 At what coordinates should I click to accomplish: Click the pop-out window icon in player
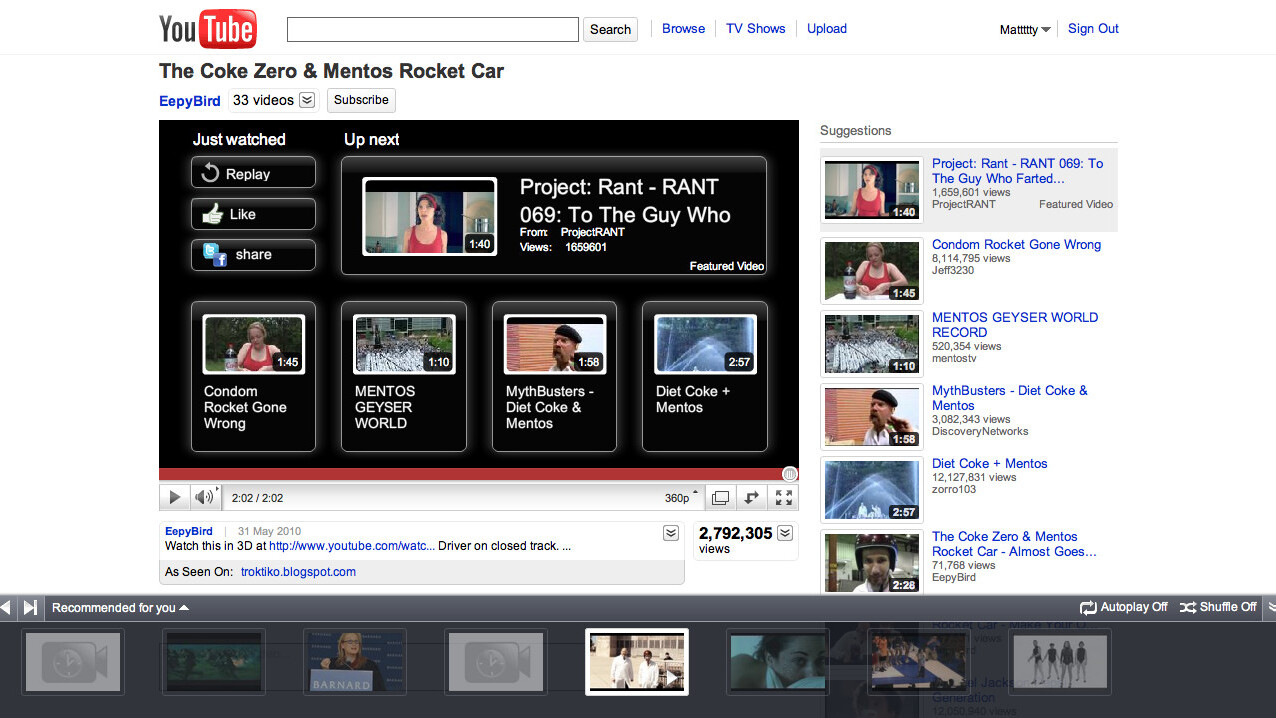coord(720,497)
